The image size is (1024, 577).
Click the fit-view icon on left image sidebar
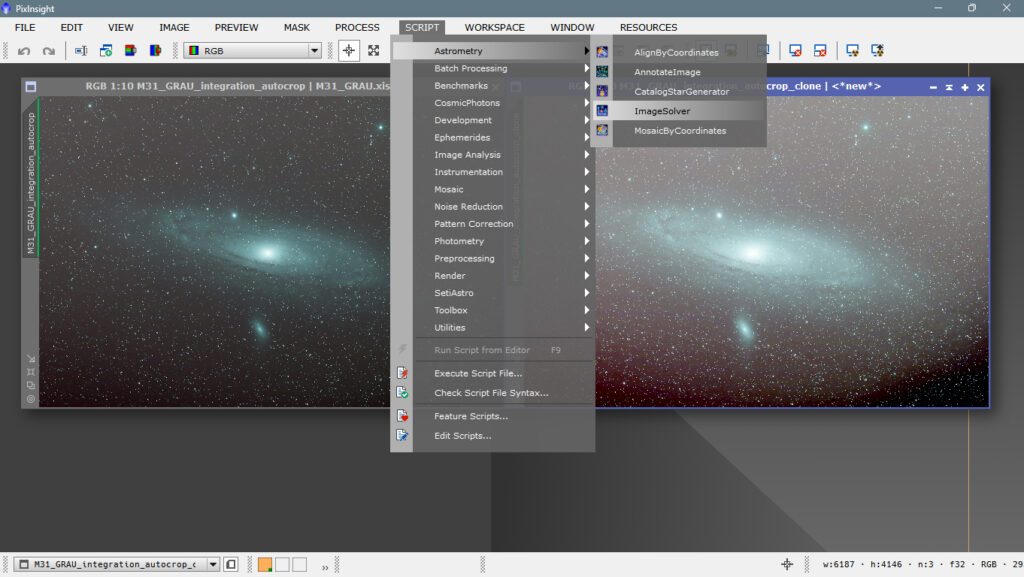[x=31, y=372]
